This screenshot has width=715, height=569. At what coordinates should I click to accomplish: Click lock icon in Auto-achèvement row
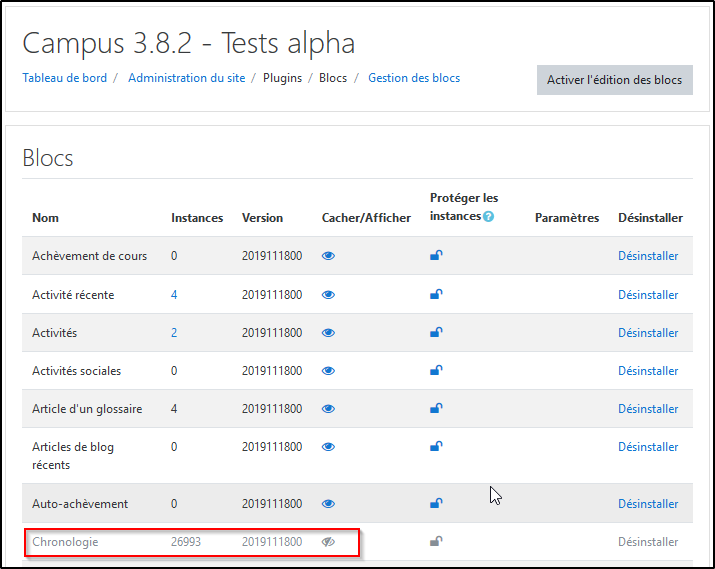tap(436, 503)
